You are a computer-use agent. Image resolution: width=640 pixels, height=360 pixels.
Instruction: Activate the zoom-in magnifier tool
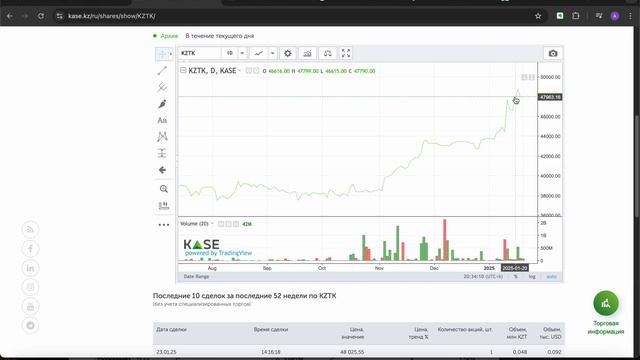[164, 189]
